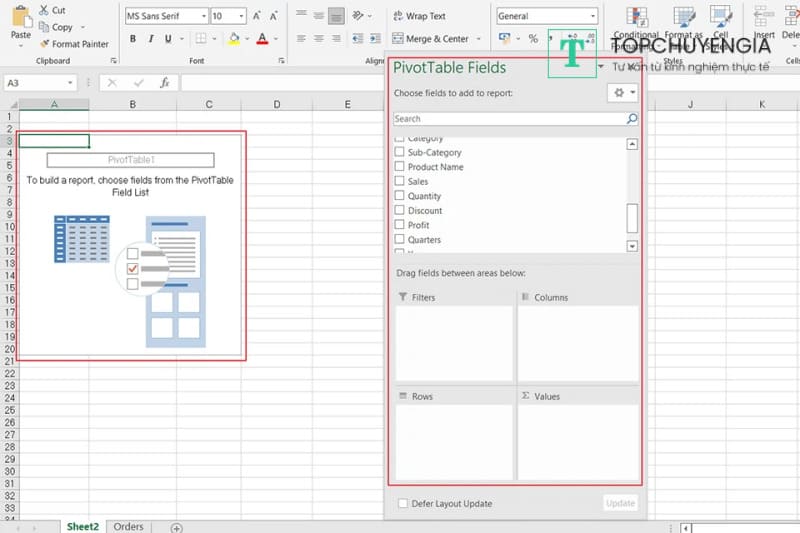Add a new sheet with plus icon
This screenshot has width=800, height=533.
pos(177,527)
